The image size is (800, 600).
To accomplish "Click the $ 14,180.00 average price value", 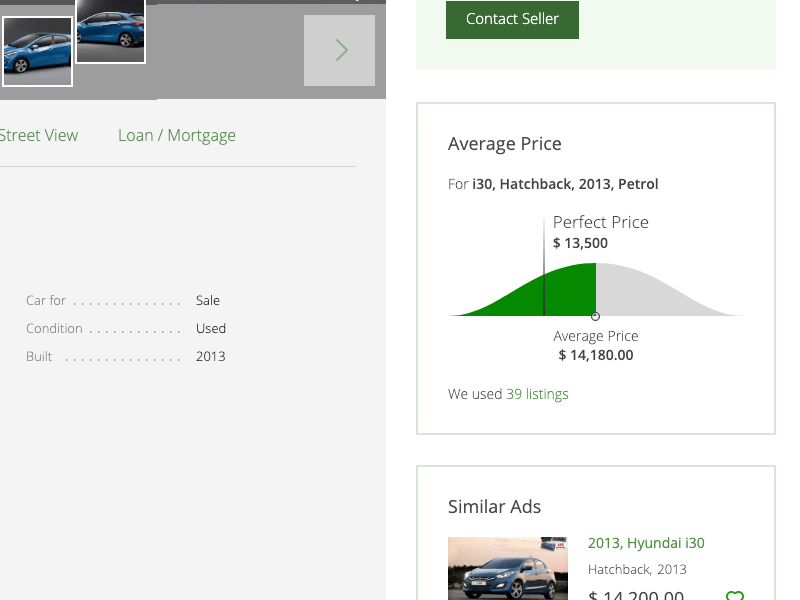I will (x=596, y=355).
